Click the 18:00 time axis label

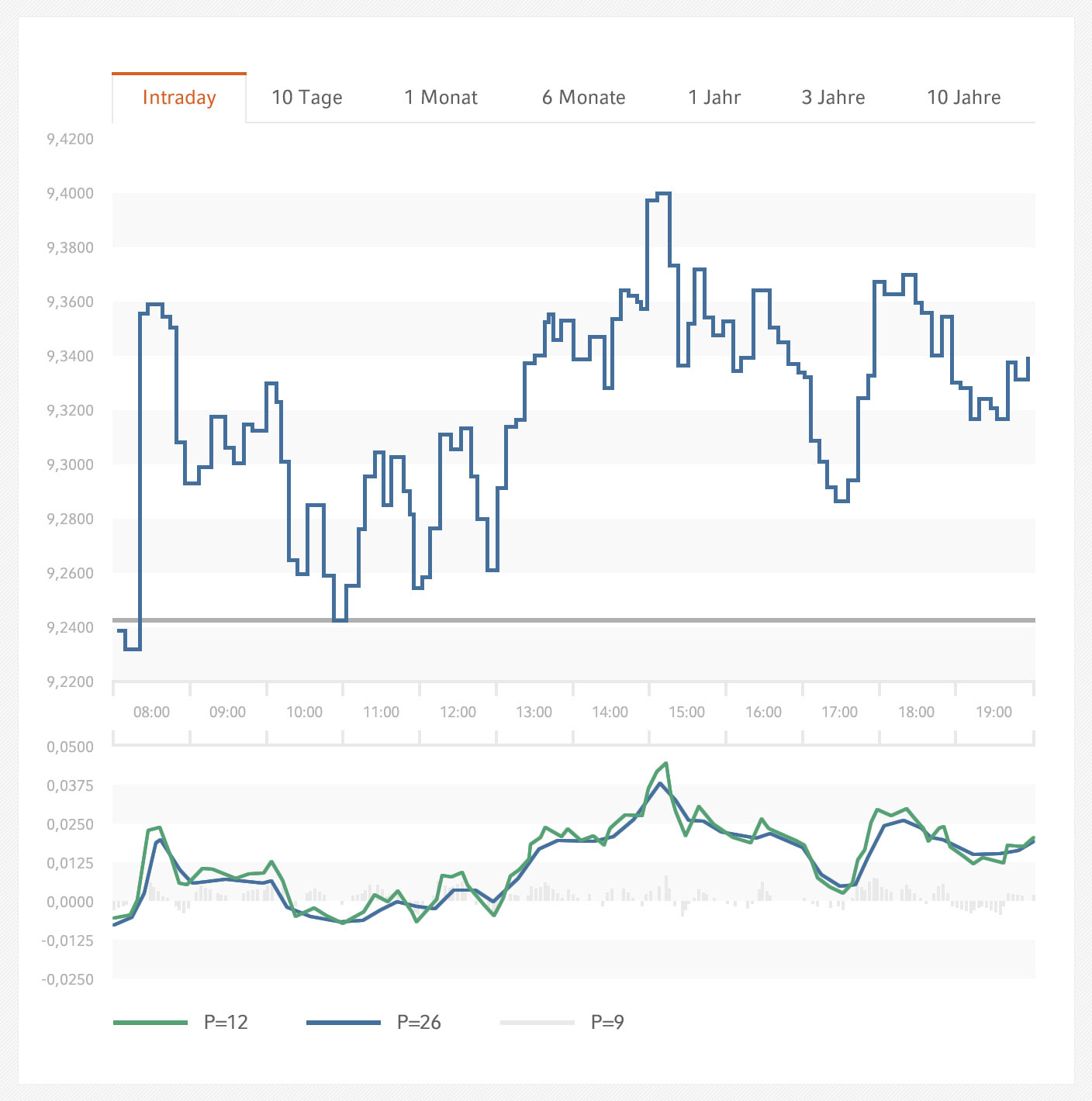pyautogui.click(x=916, y=712)
